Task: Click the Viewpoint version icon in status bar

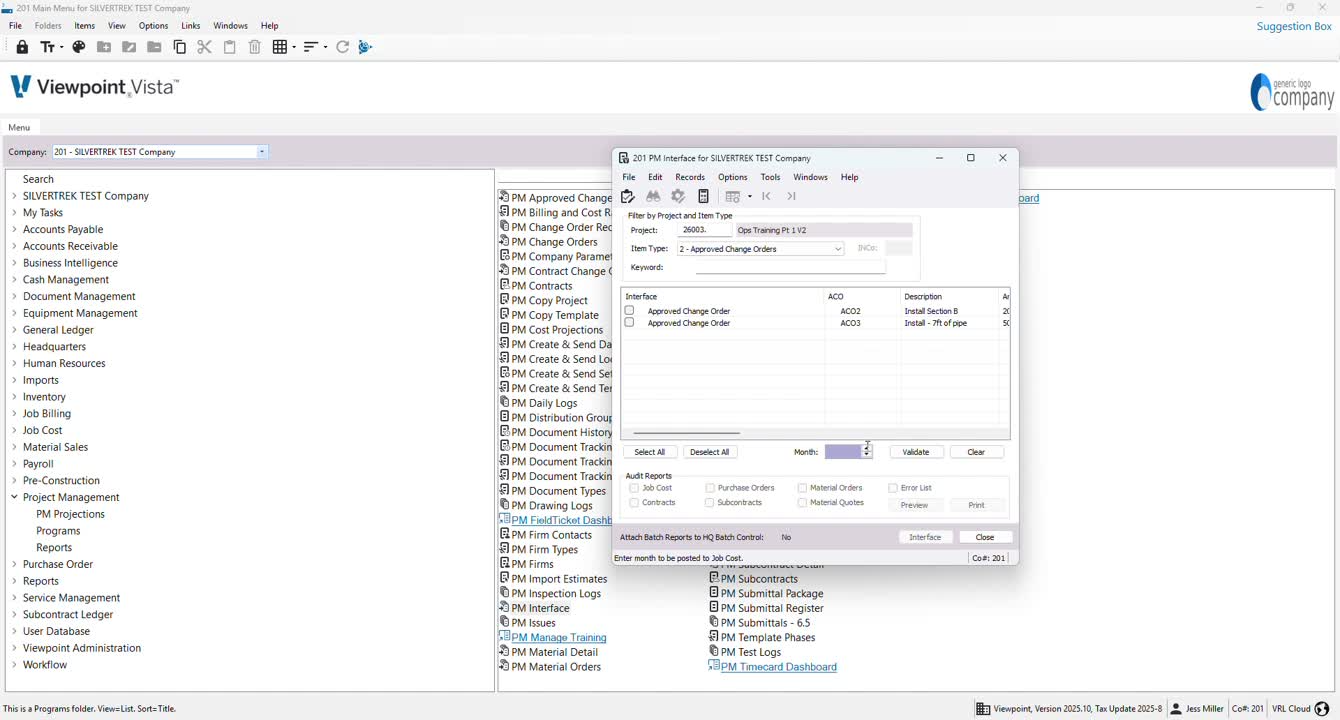Action: click(x=983, y=709)
